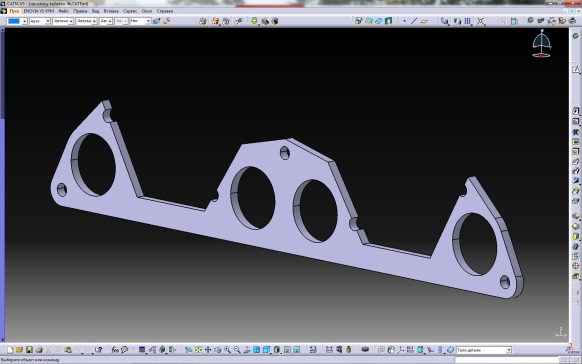
Task: Click the Normal View icon
Action: [247, 350]
